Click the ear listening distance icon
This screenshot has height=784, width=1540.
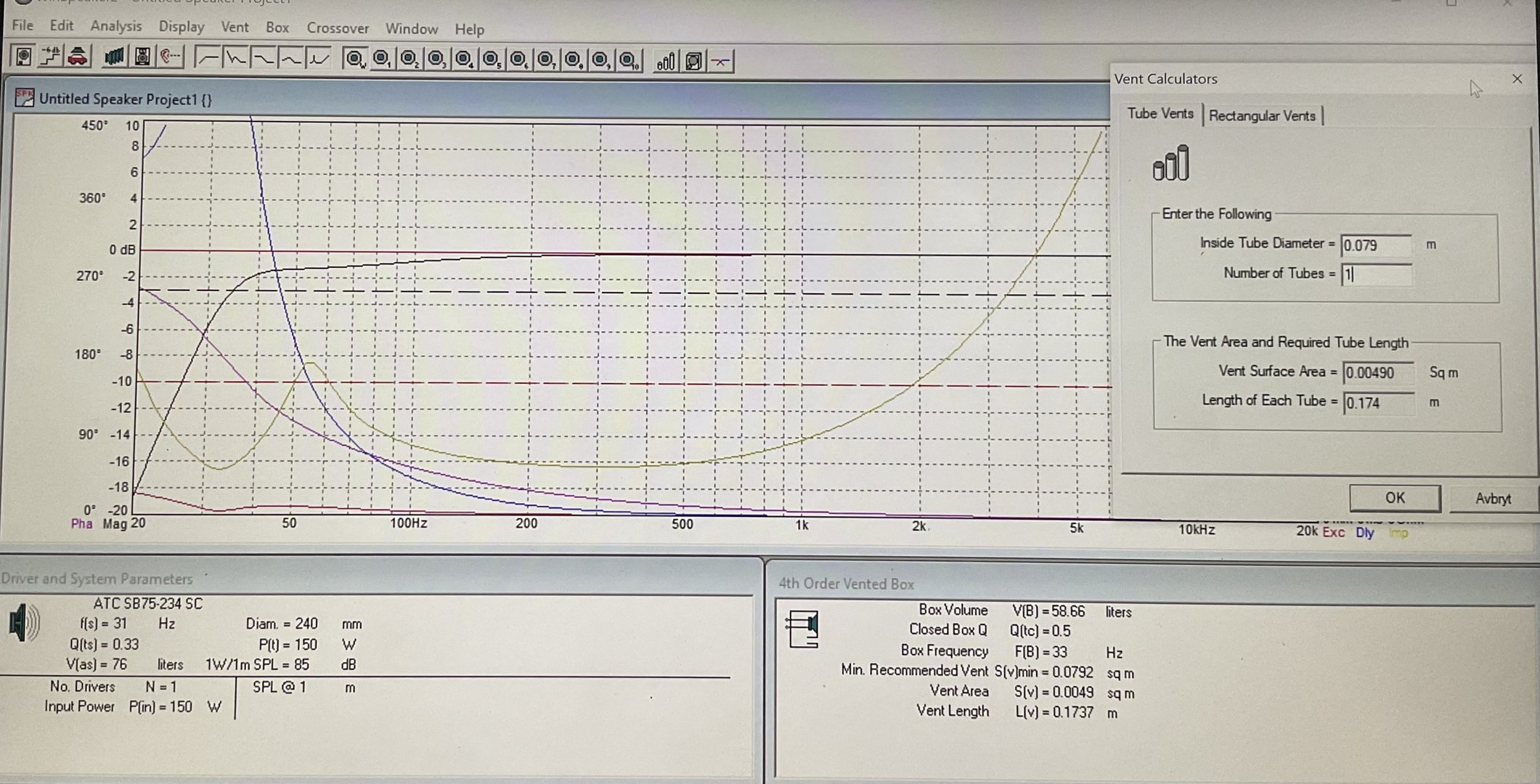pyautogui.click(x=170, y=57)
